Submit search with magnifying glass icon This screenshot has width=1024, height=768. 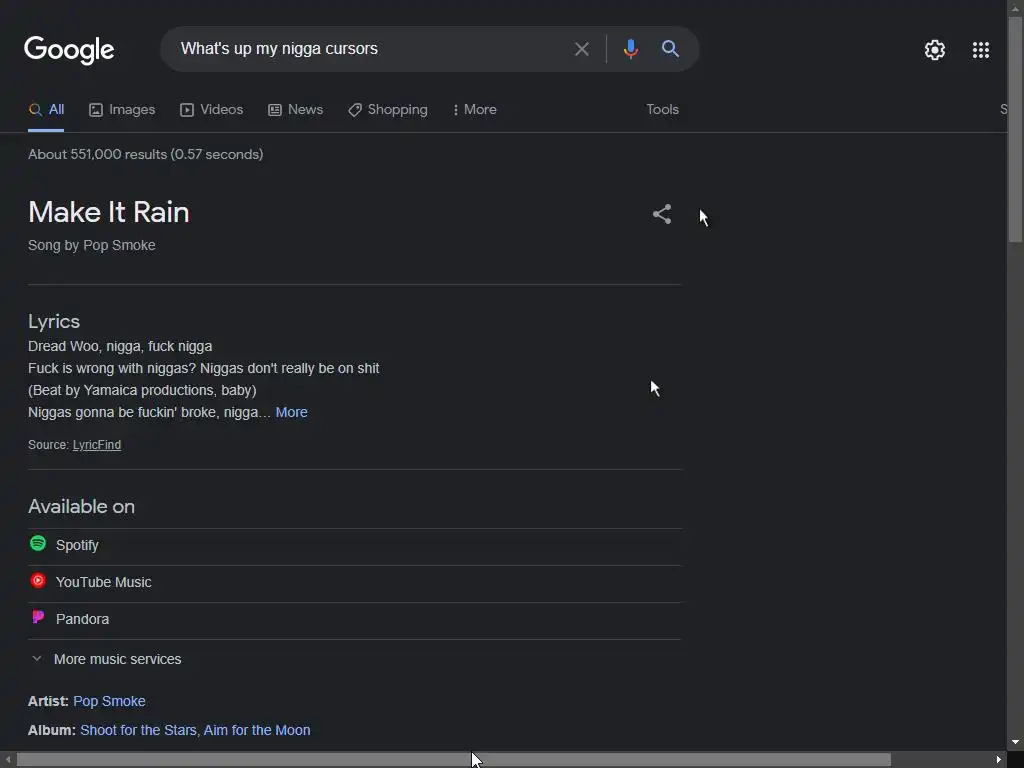tap(670, 48)
